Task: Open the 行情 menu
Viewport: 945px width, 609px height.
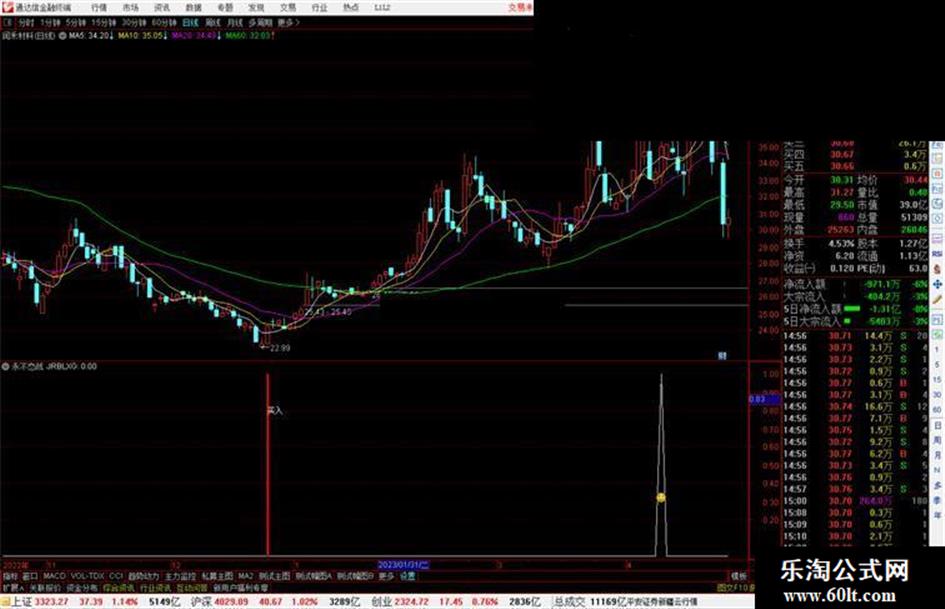Action: [x=99, y=7]
